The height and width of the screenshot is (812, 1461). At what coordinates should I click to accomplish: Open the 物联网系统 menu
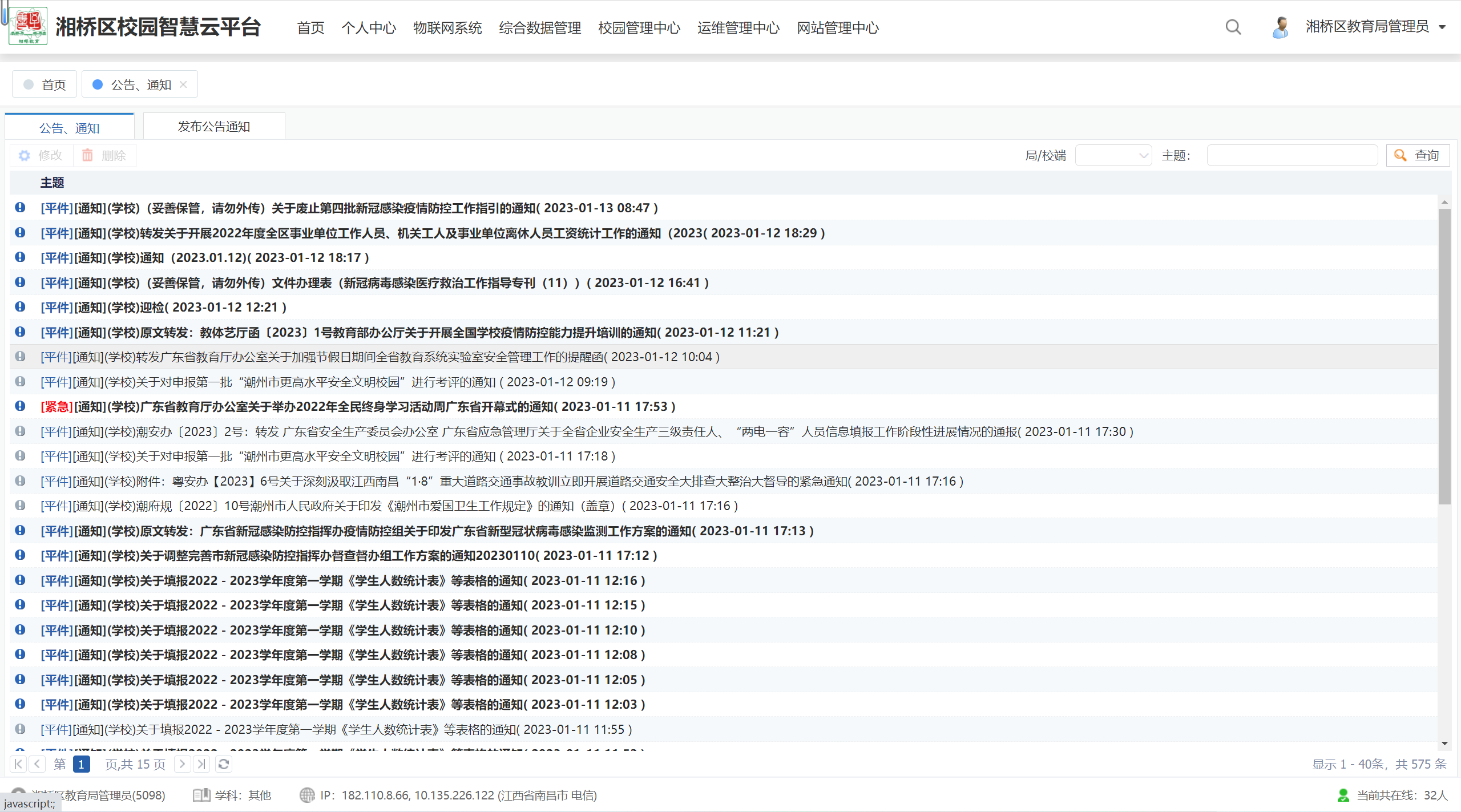(x=447, y=27)
